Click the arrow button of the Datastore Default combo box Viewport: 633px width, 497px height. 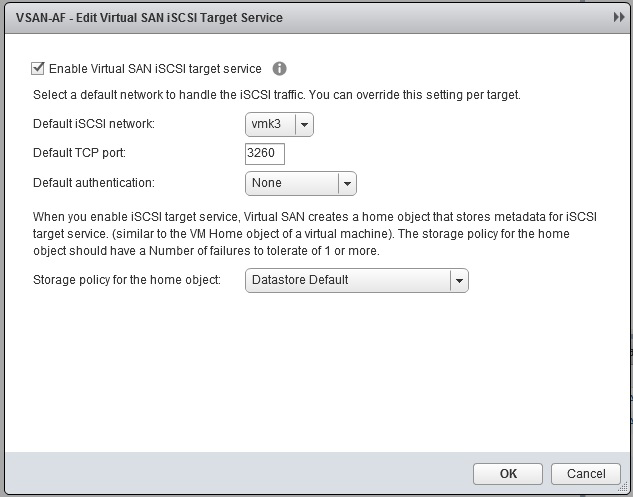pos(459,280)
